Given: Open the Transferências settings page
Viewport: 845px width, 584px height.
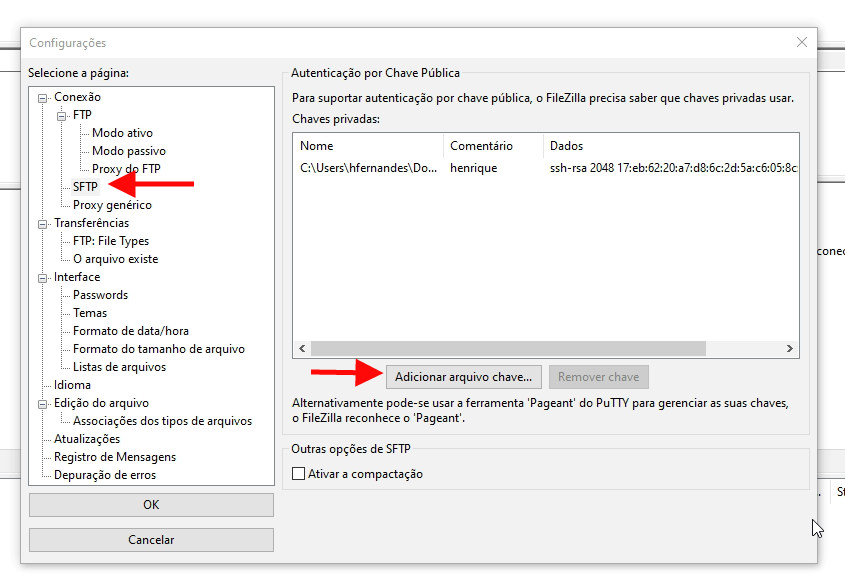Looking at the screenshot, I should tap(92, 223).
